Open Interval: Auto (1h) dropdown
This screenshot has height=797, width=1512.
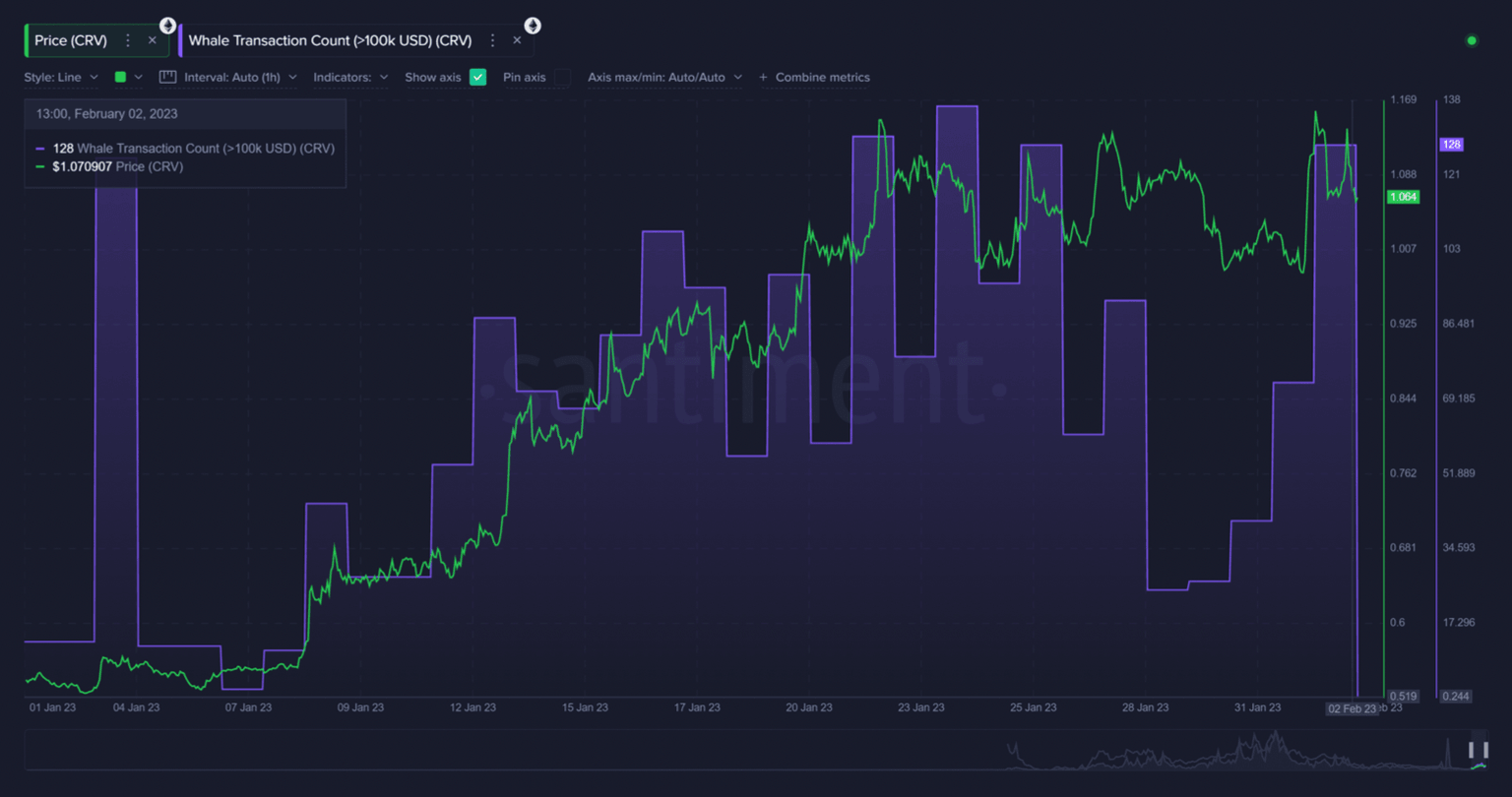coord(240,77)
